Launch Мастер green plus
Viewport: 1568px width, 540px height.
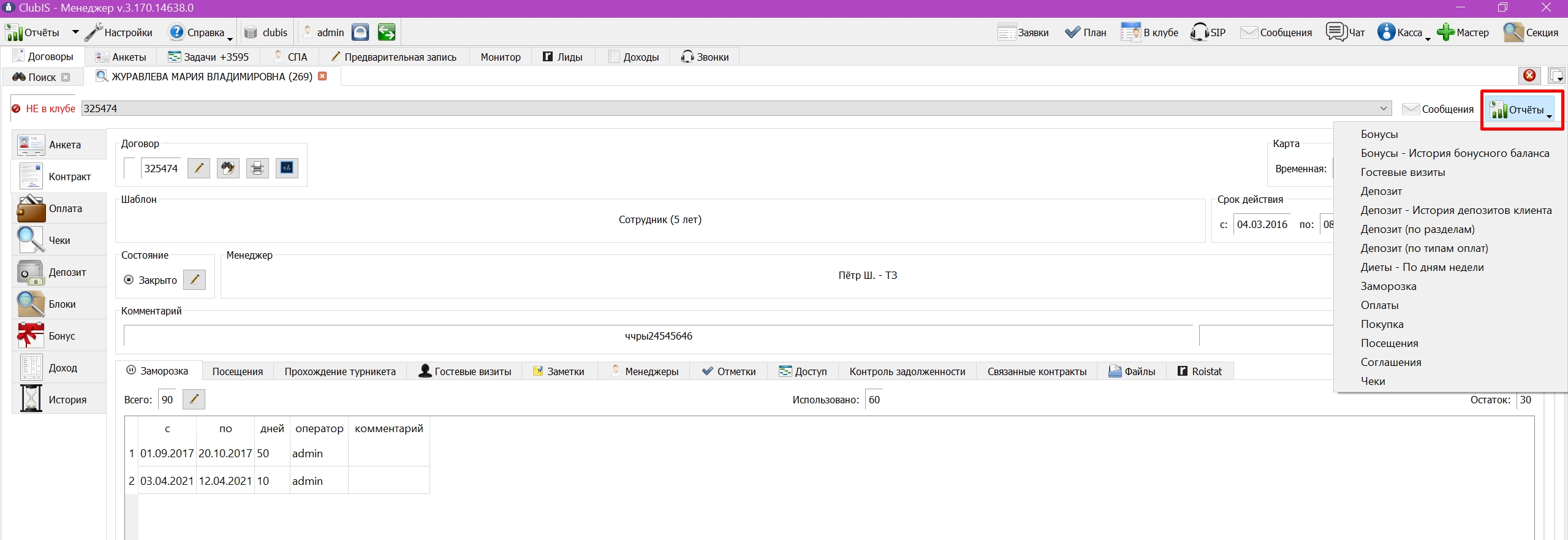[x=1463, y=32]
